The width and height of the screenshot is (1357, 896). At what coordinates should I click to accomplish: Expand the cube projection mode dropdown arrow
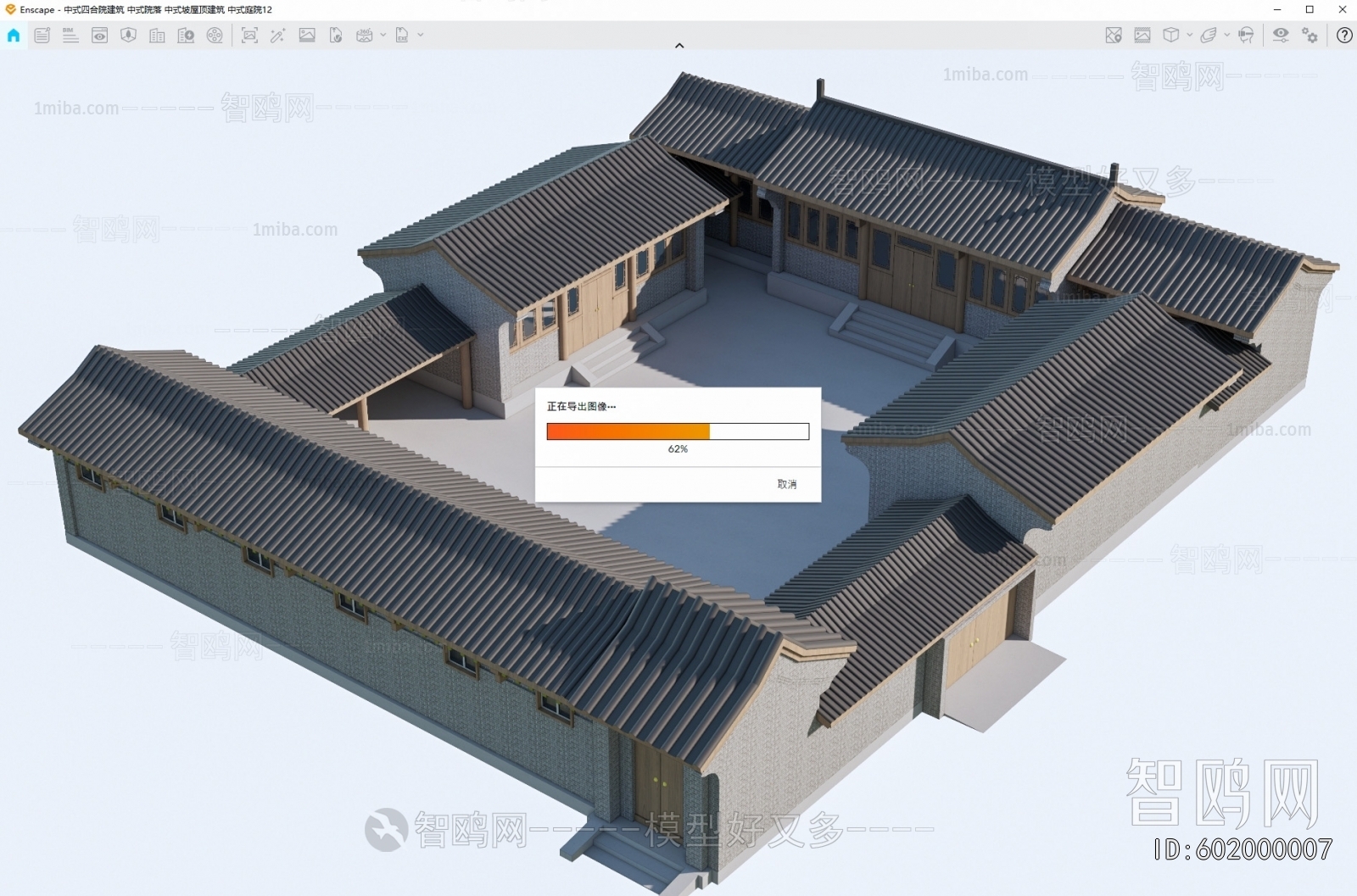pos(1189,36)
